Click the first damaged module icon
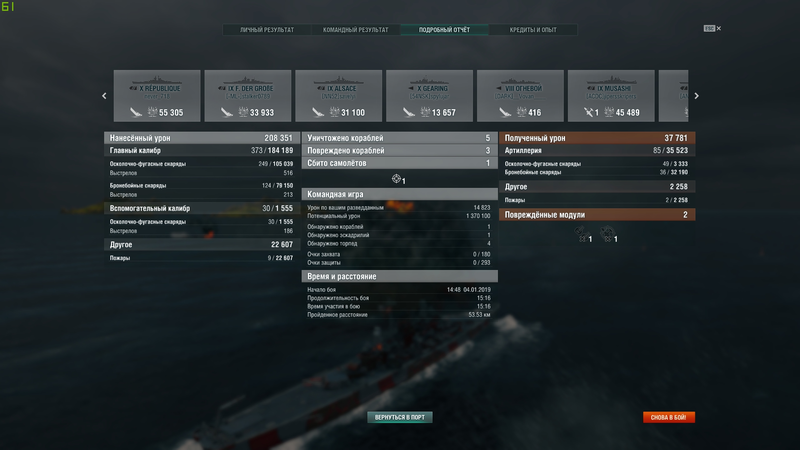The width and height of the screenshot is (800, 450). pyautogui.click(x=581, y=234)
